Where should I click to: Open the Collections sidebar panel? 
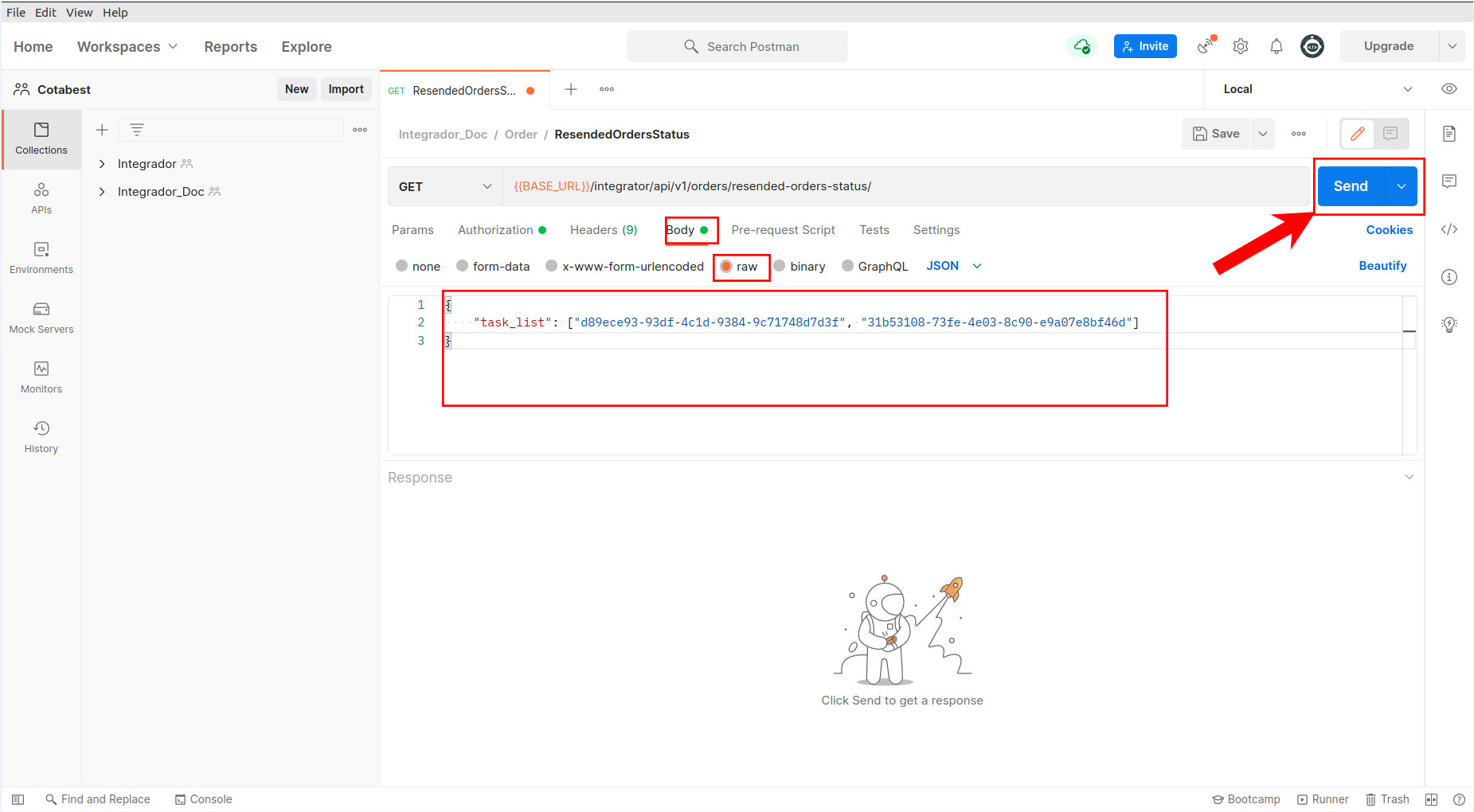41,139
